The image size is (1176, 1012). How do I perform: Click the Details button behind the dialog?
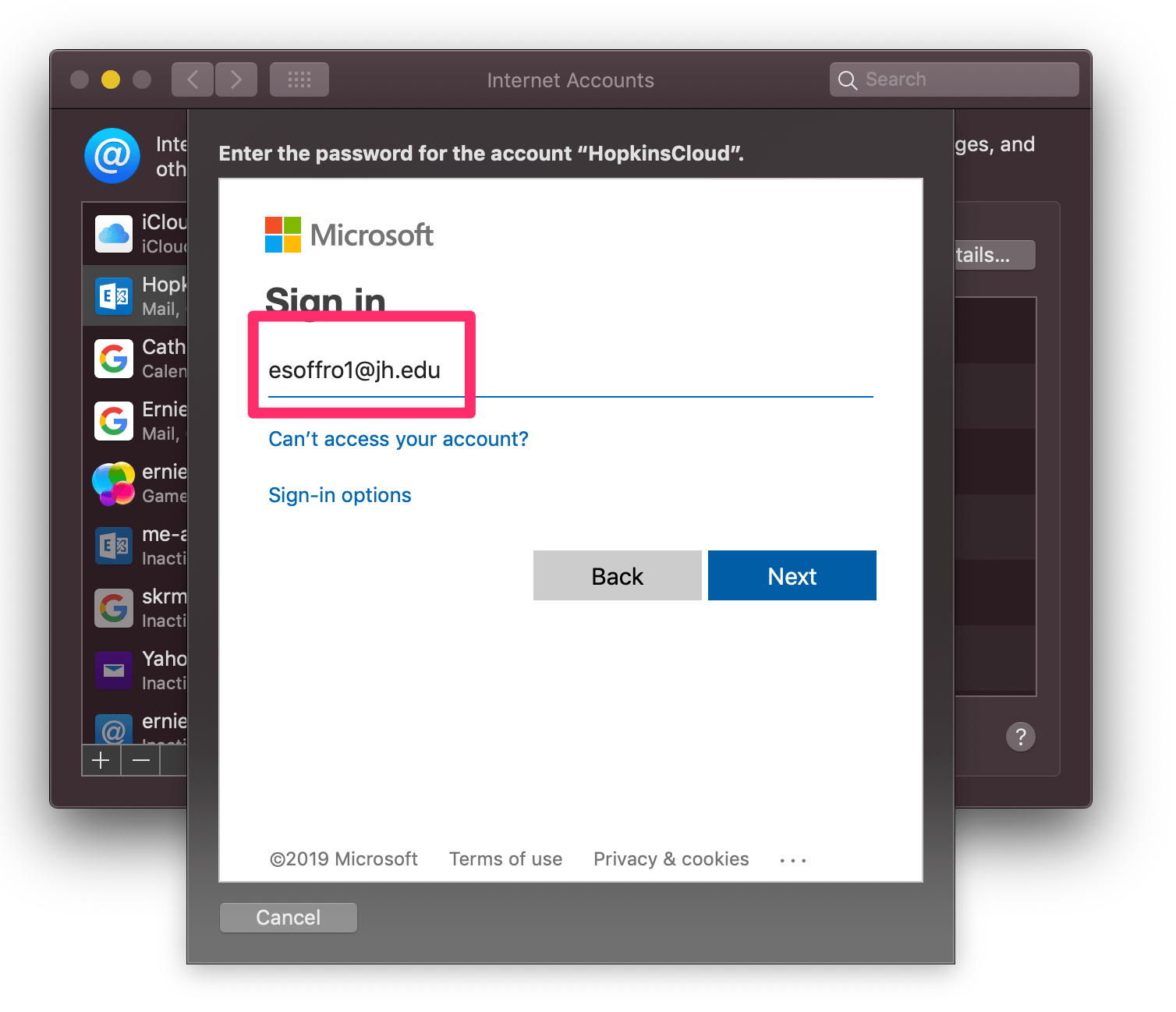[x=995, y=255]
